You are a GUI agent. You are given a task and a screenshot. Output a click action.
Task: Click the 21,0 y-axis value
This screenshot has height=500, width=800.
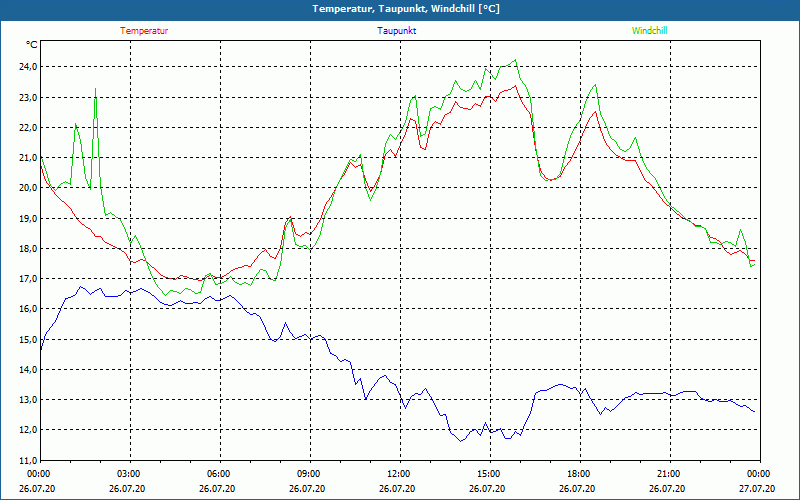pyautogui.click(x=28, y=158)
